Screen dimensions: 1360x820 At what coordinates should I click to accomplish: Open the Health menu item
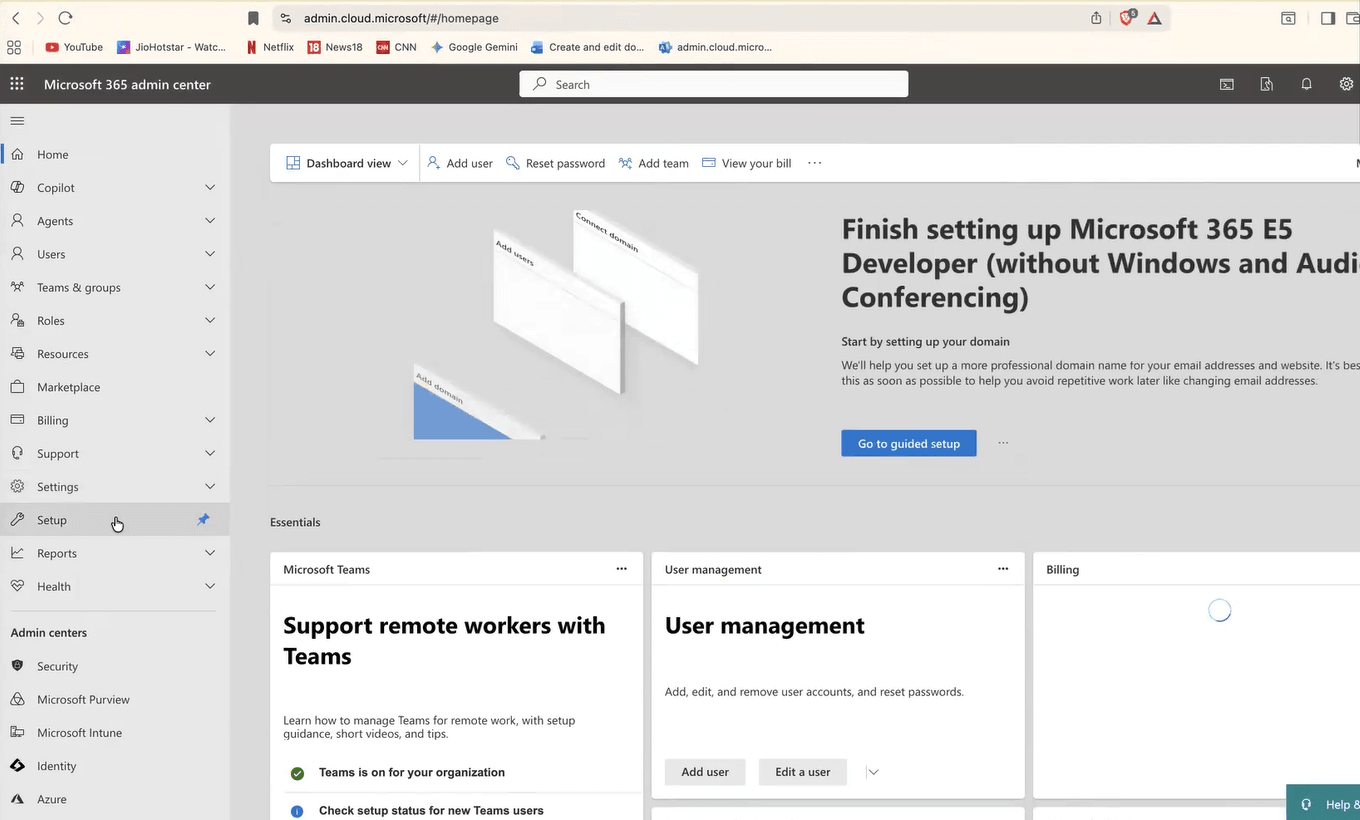pyautogui.click(x=53, y=586)
